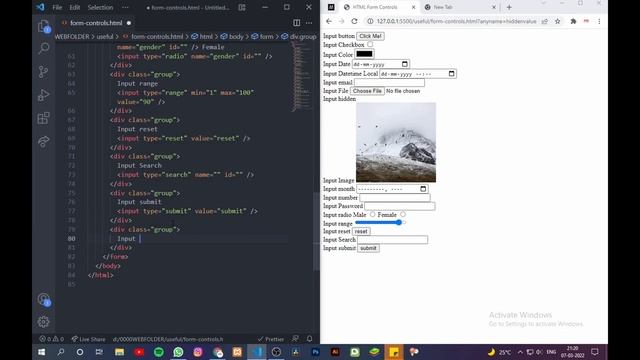Open notifications bell in status bar
This screenshot has width=640, height=360.
[x=309, y=339]
